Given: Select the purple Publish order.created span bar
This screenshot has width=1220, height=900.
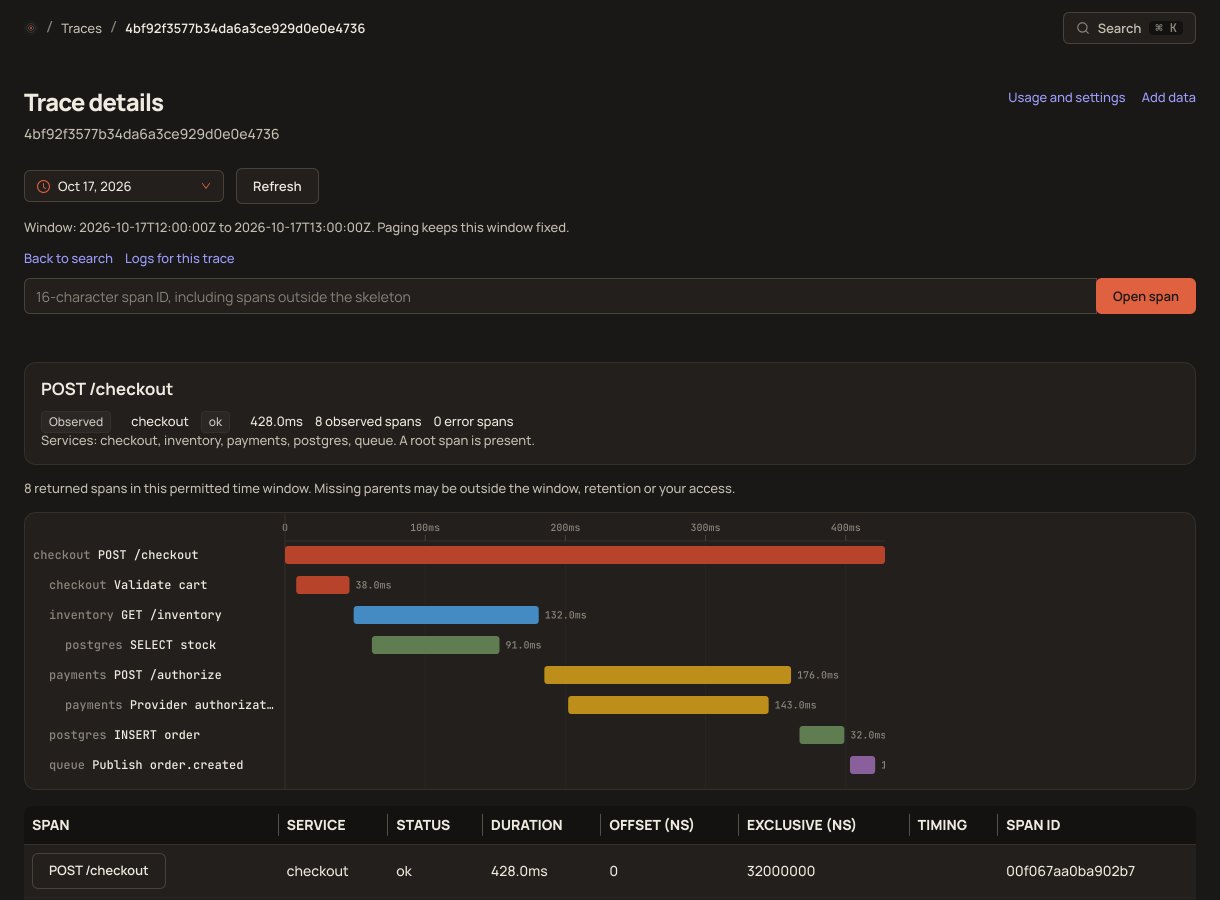Looking at the screenshot, I should click(863, 765).
